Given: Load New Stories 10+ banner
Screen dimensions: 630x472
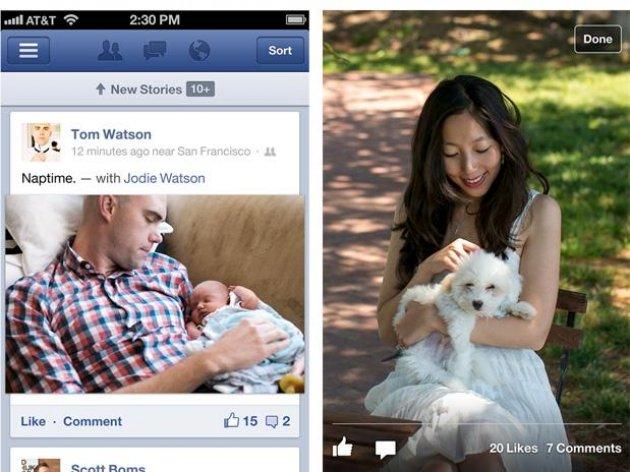Looking at the screenshot, I should click(x=155, y=89).
